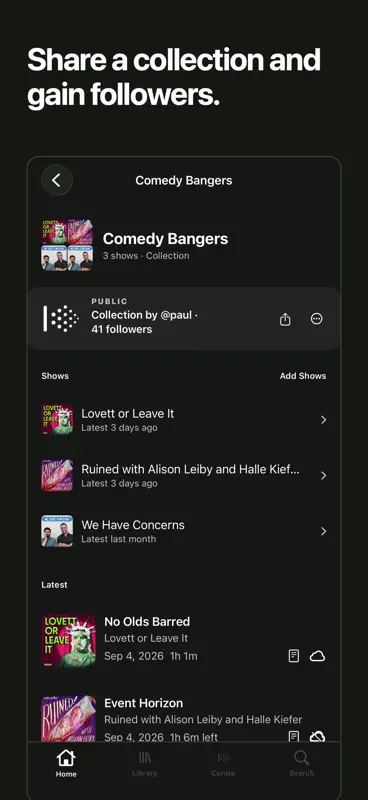Open the Comedy Bangers collection artwork
Screen dimensions: 368x800
[x=67, y=245]
